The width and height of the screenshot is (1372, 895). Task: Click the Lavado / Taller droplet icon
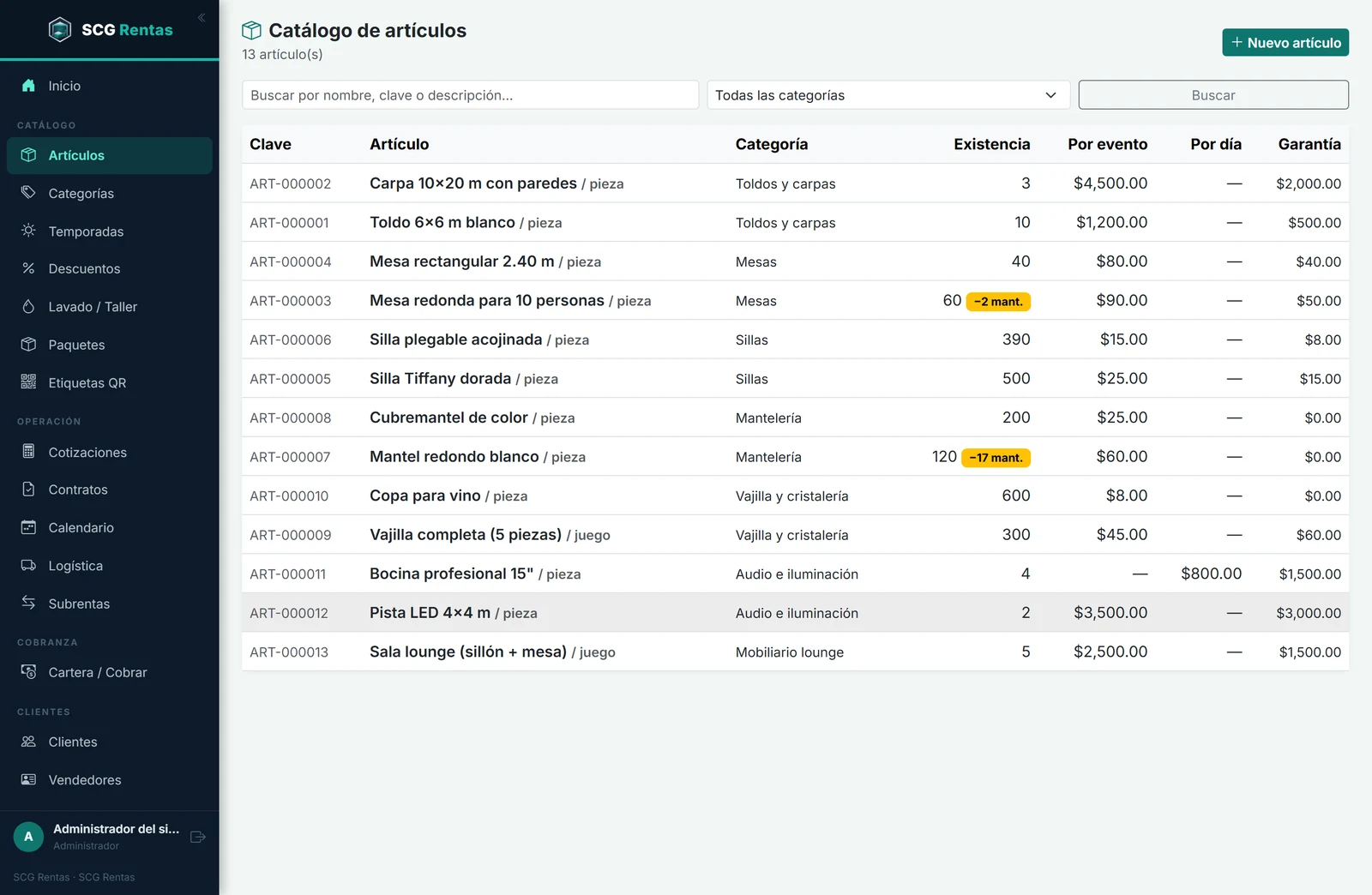pos(28,306)
